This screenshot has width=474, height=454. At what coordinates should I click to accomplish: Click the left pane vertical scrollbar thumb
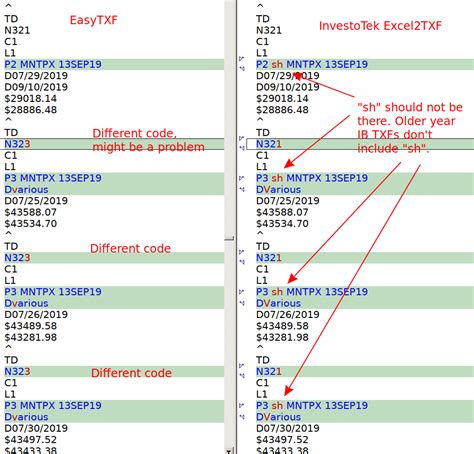point(229,120)
